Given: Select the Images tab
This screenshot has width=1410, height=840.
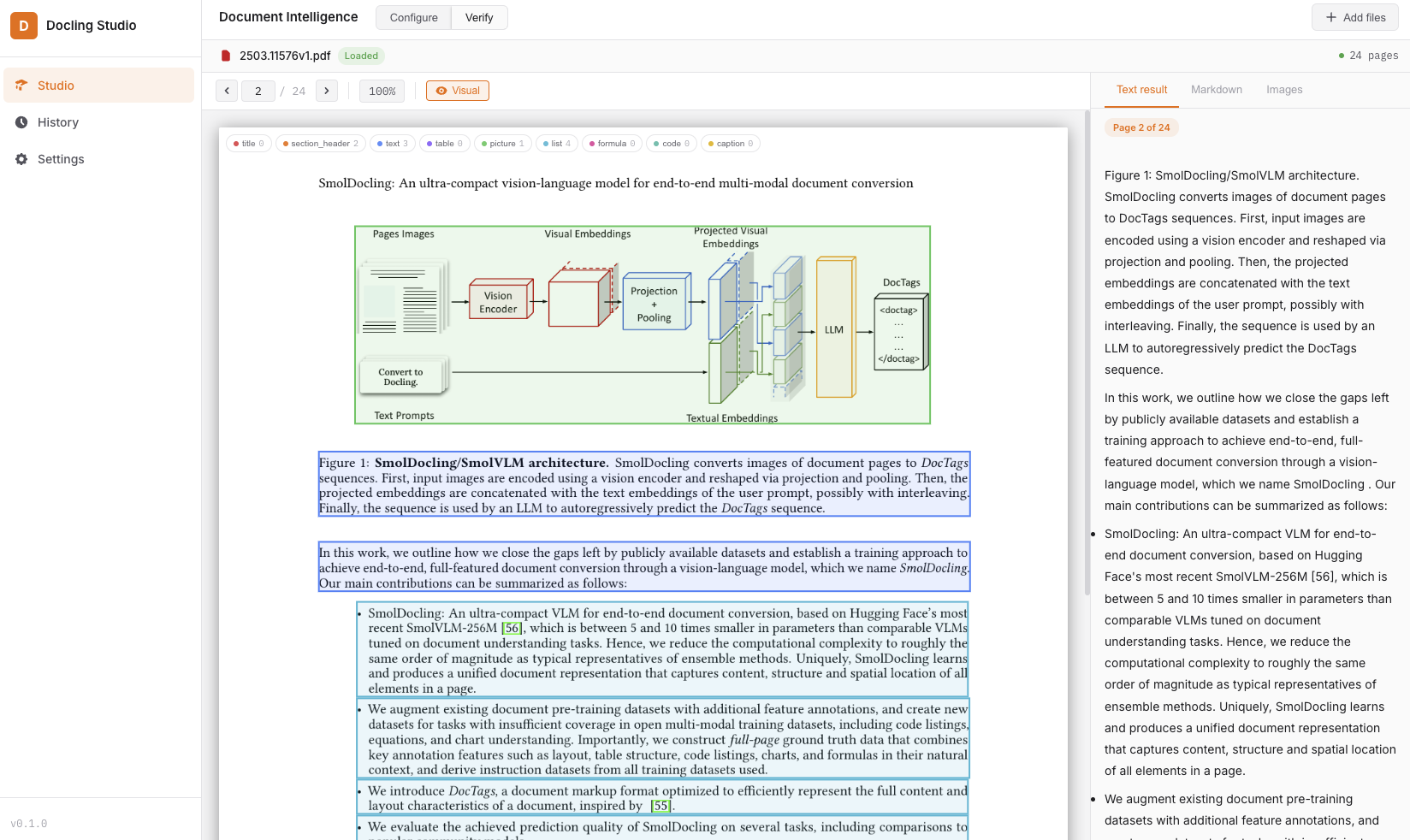Looking at the screenshot, I should click(1284, 90).
